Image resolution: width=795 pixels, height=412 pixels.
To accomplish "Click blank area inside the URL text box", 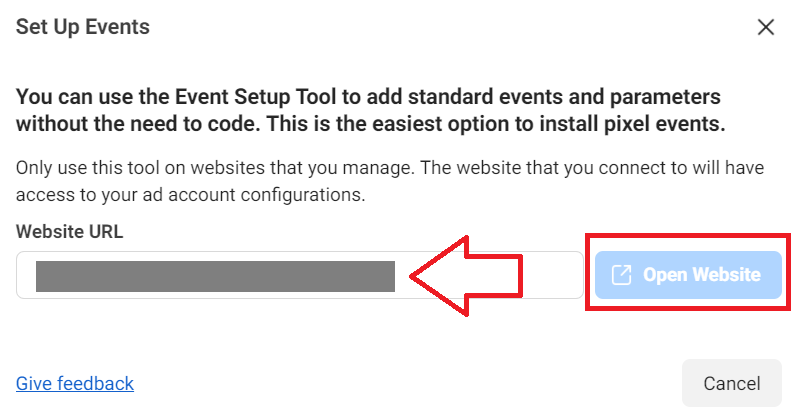I will click(x=553, y=275).
